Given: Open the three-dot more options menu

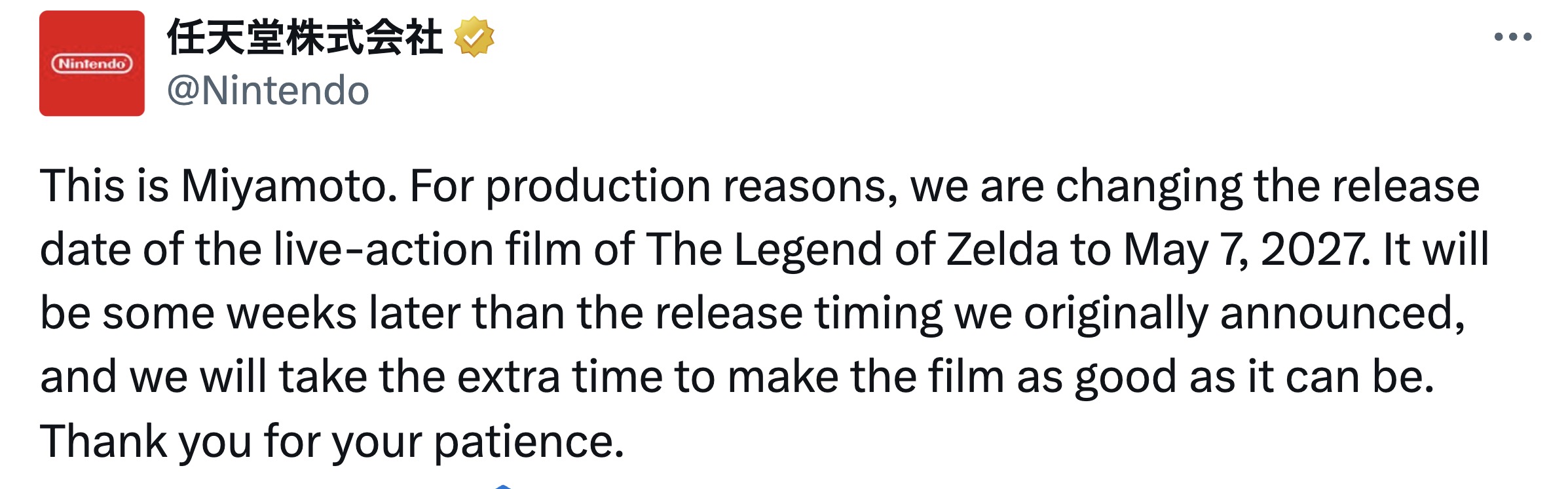Looking at the screenshot, I should click(1512, 37).
